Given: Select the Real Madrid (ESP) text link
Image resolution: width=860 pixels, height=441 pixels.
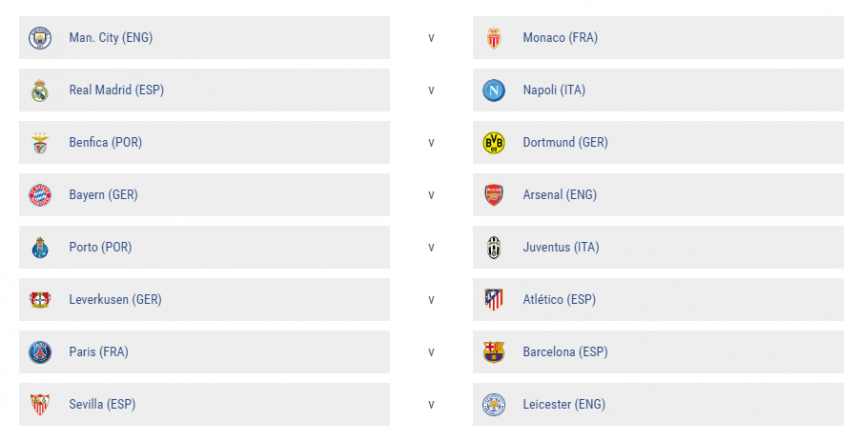Looking at the screenshot, I should coord(116,90).
